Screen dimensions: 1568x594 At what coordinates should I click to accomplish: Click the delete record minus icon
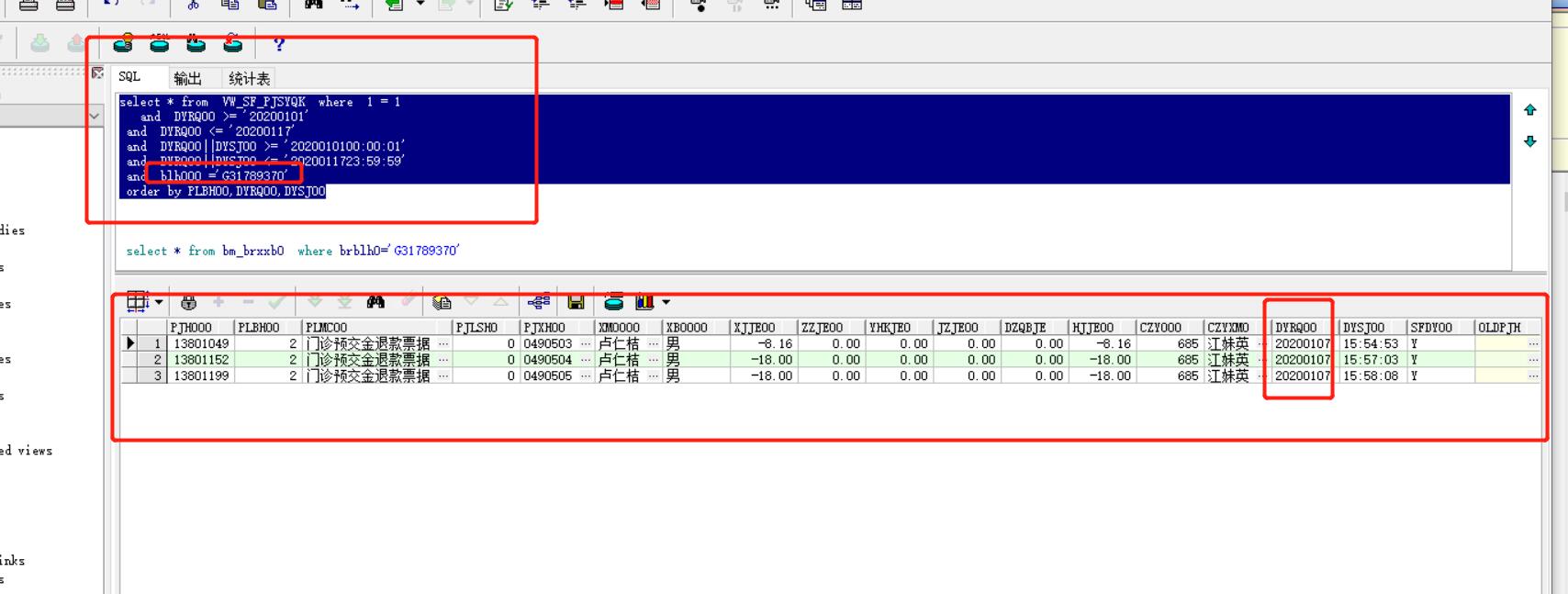point(248,301)
